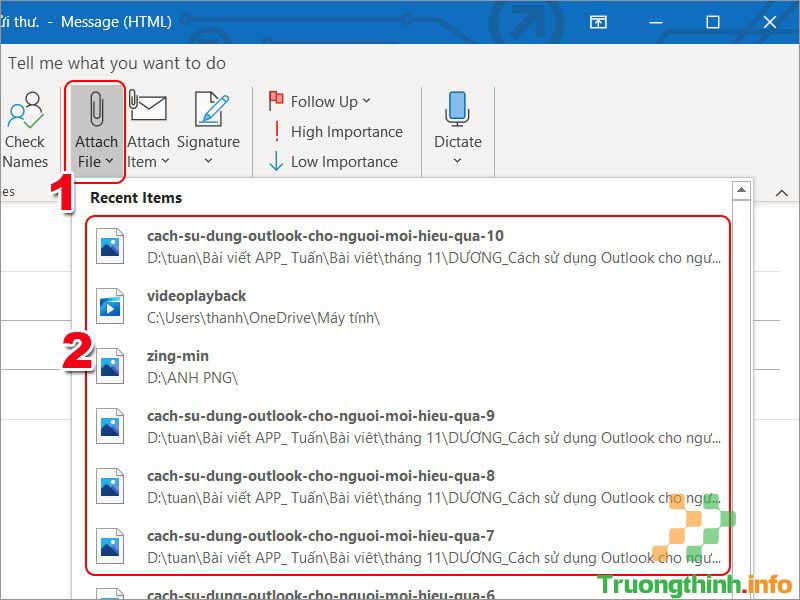Select file name cach-su-dung-outlook-cho-nguoi-moi-hieu-qua-8

320,476
